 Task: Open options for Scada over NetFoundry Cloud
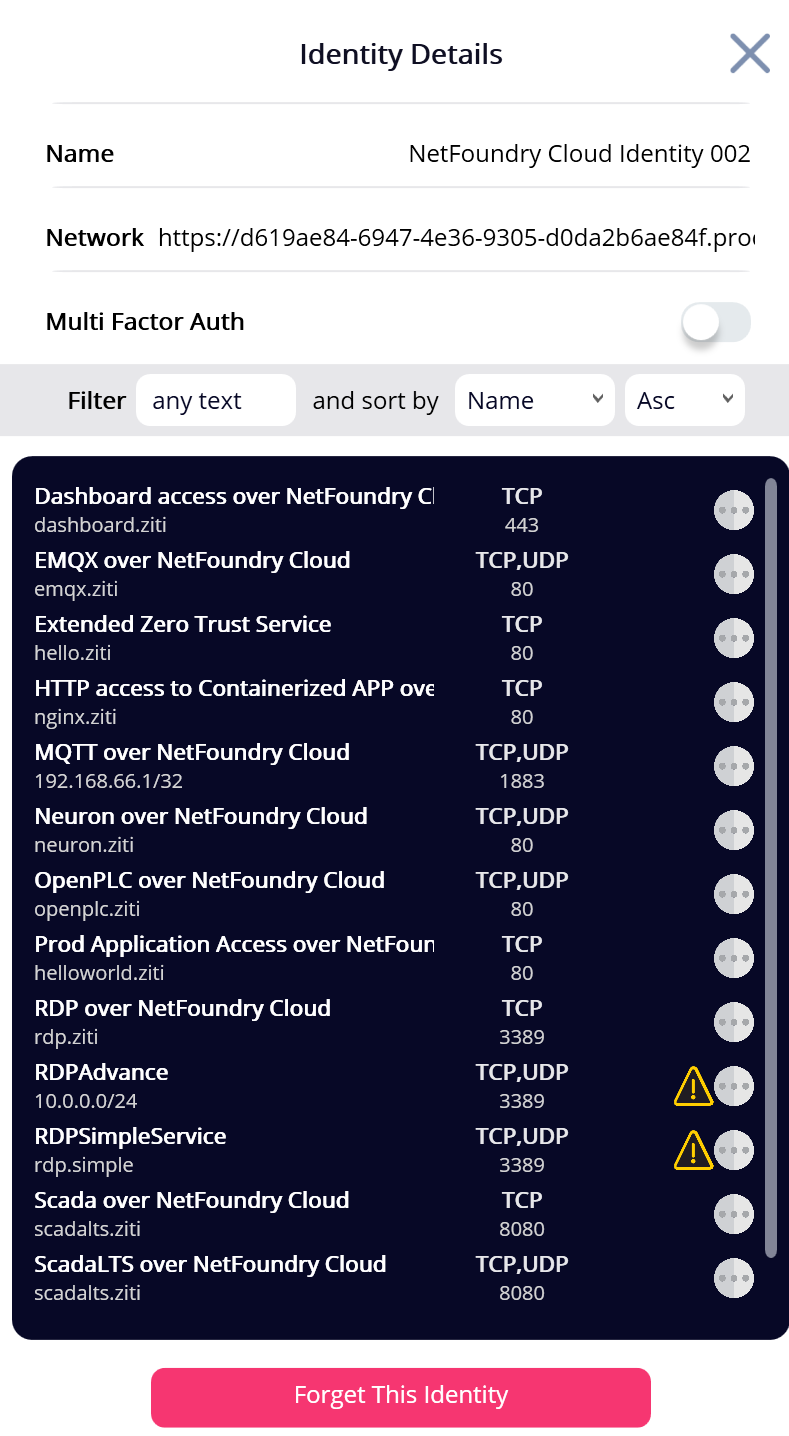(734, 1214)
